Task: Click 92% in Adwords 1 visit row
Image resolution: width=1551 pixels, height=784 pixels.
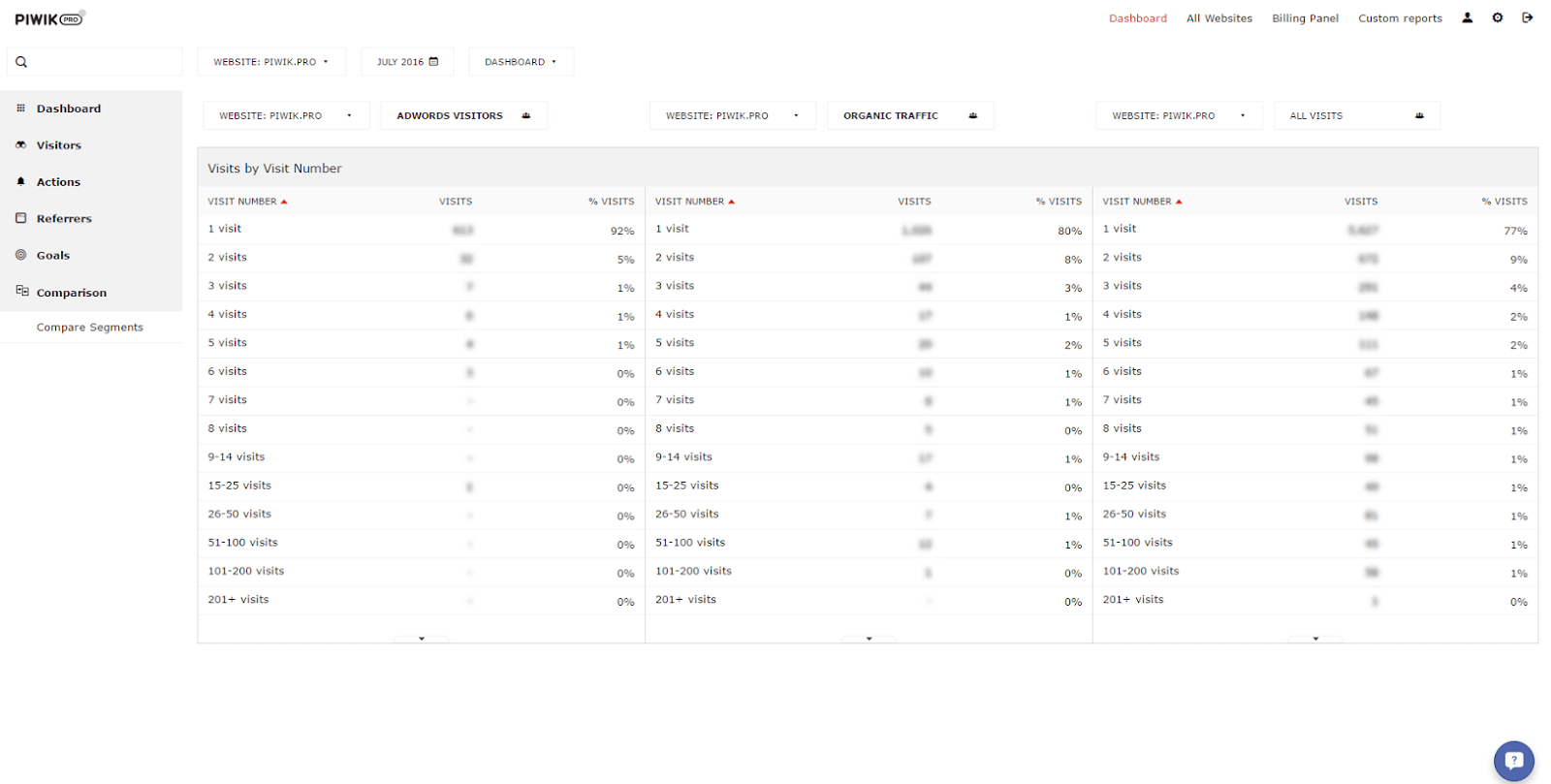Action: point(622,231)
